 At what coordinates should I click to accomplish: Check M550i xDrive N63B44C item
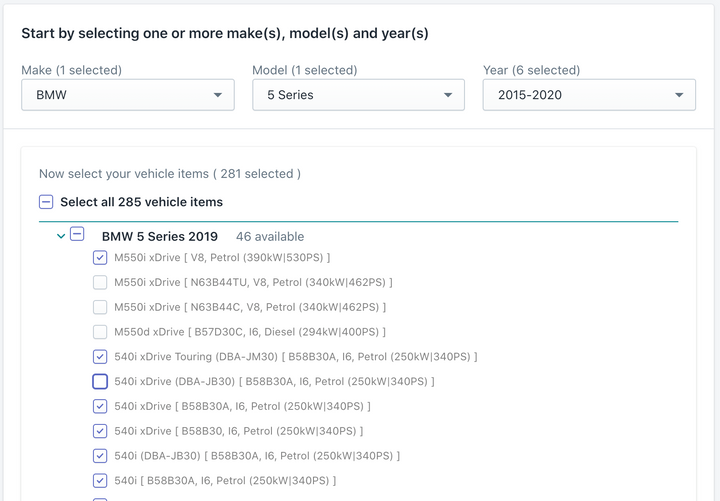pos(100,307)
